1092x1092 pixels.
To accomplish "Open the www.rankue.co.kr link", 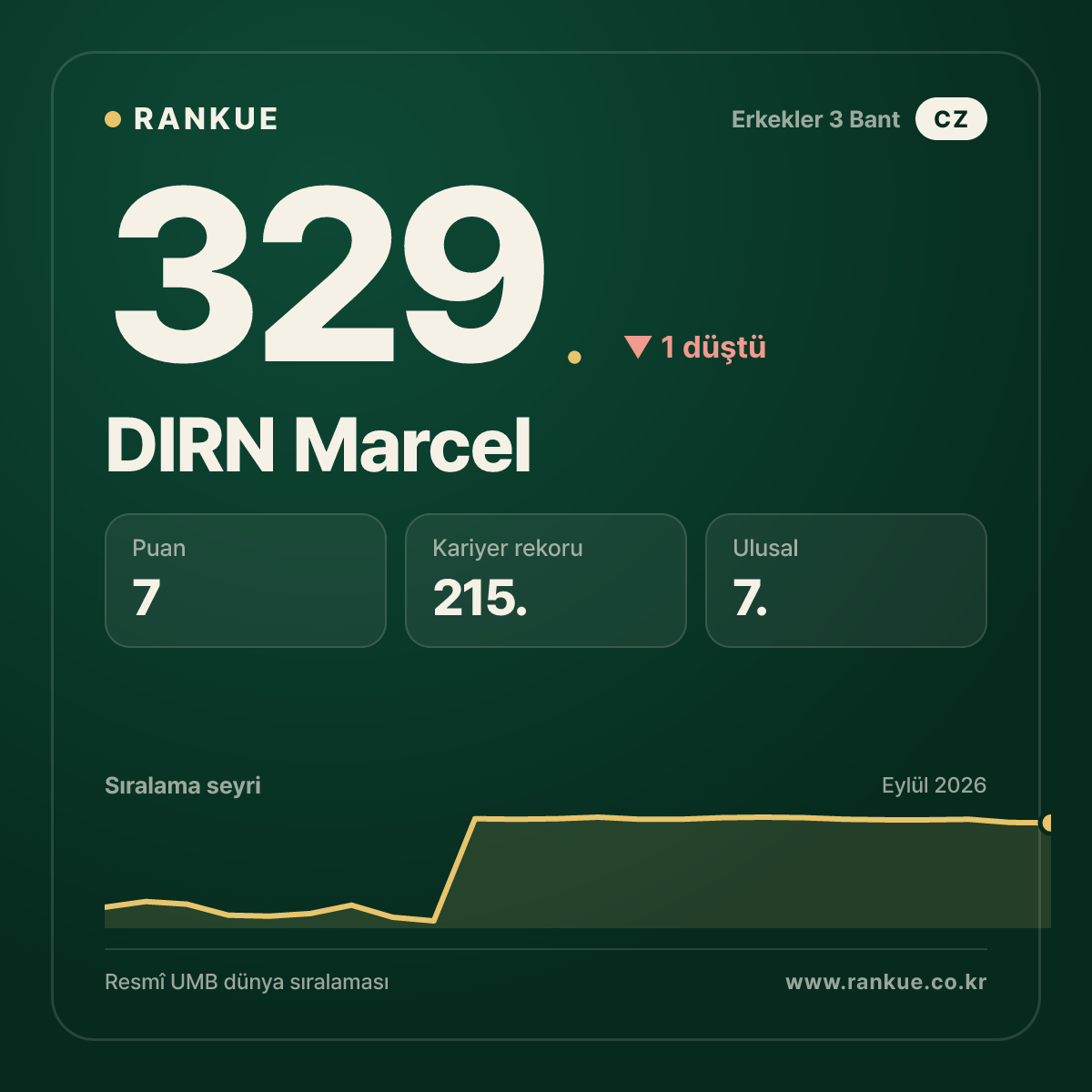I will tap(886, 983).
